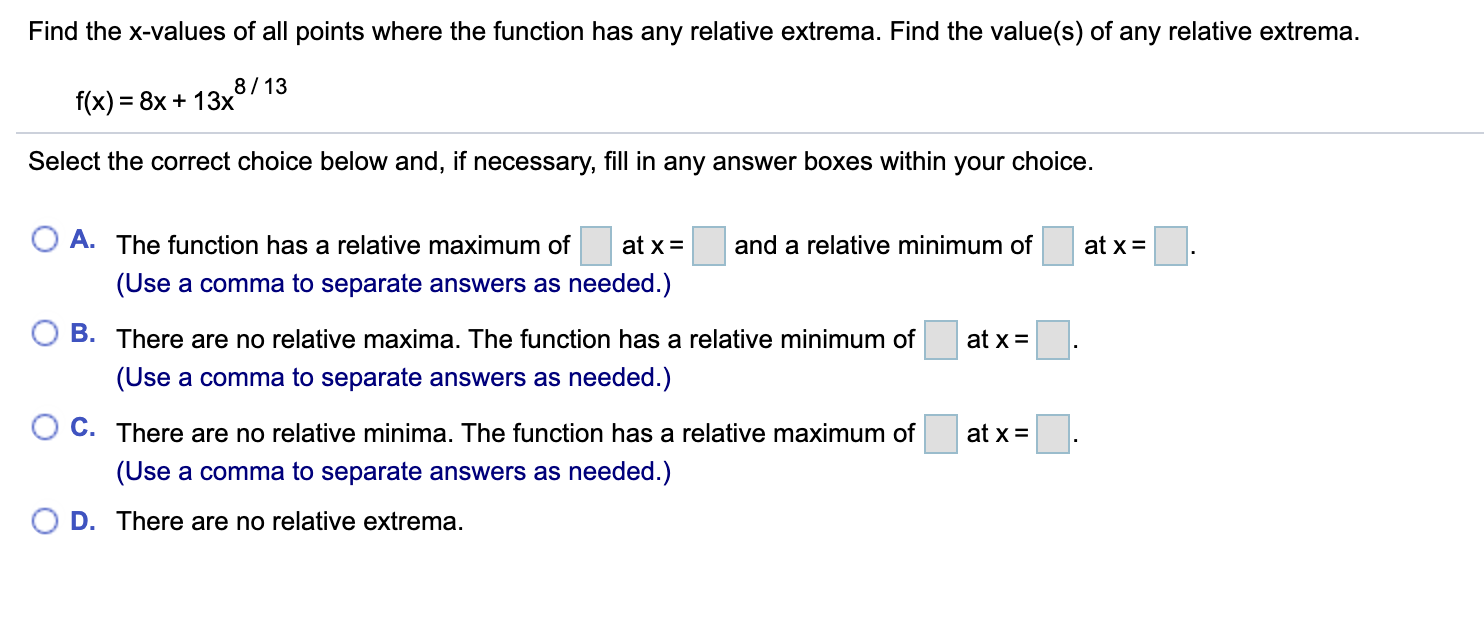Click the relative minimum value box in choice A
Image resolution: width=1484 pixels, height=624 pixels.
(1057, 245)
